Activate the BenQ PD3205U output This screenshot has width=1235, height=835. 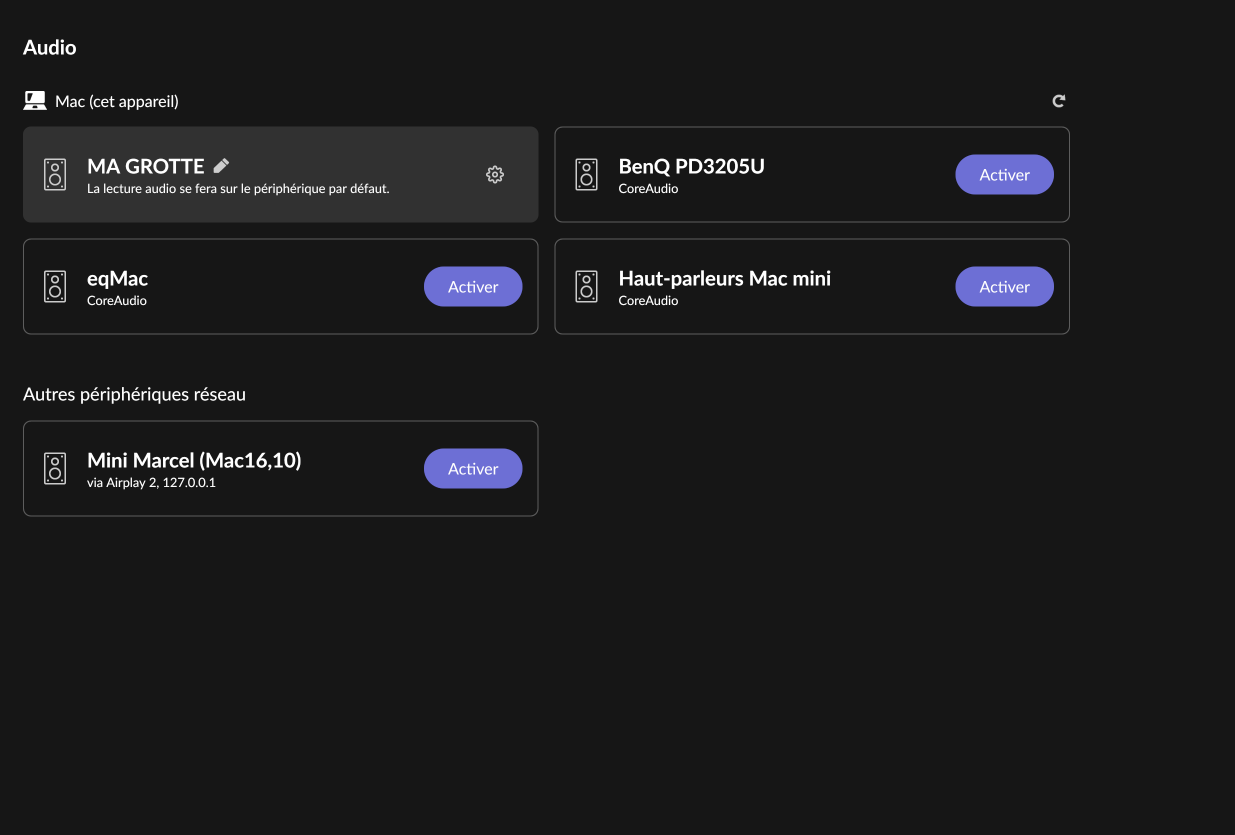click(x=1005, y=175)
